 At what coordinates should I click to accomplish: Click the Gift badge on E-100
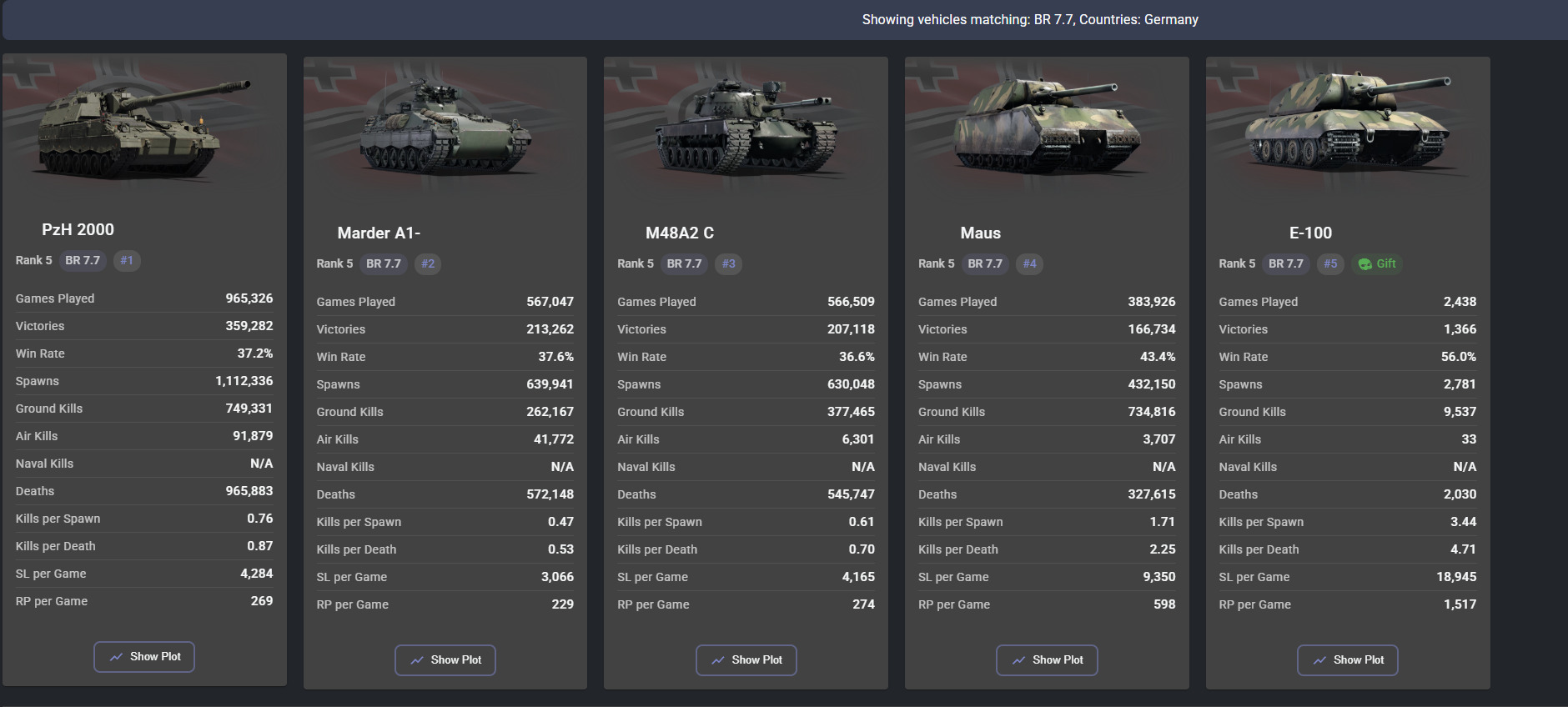point(1377,264)
